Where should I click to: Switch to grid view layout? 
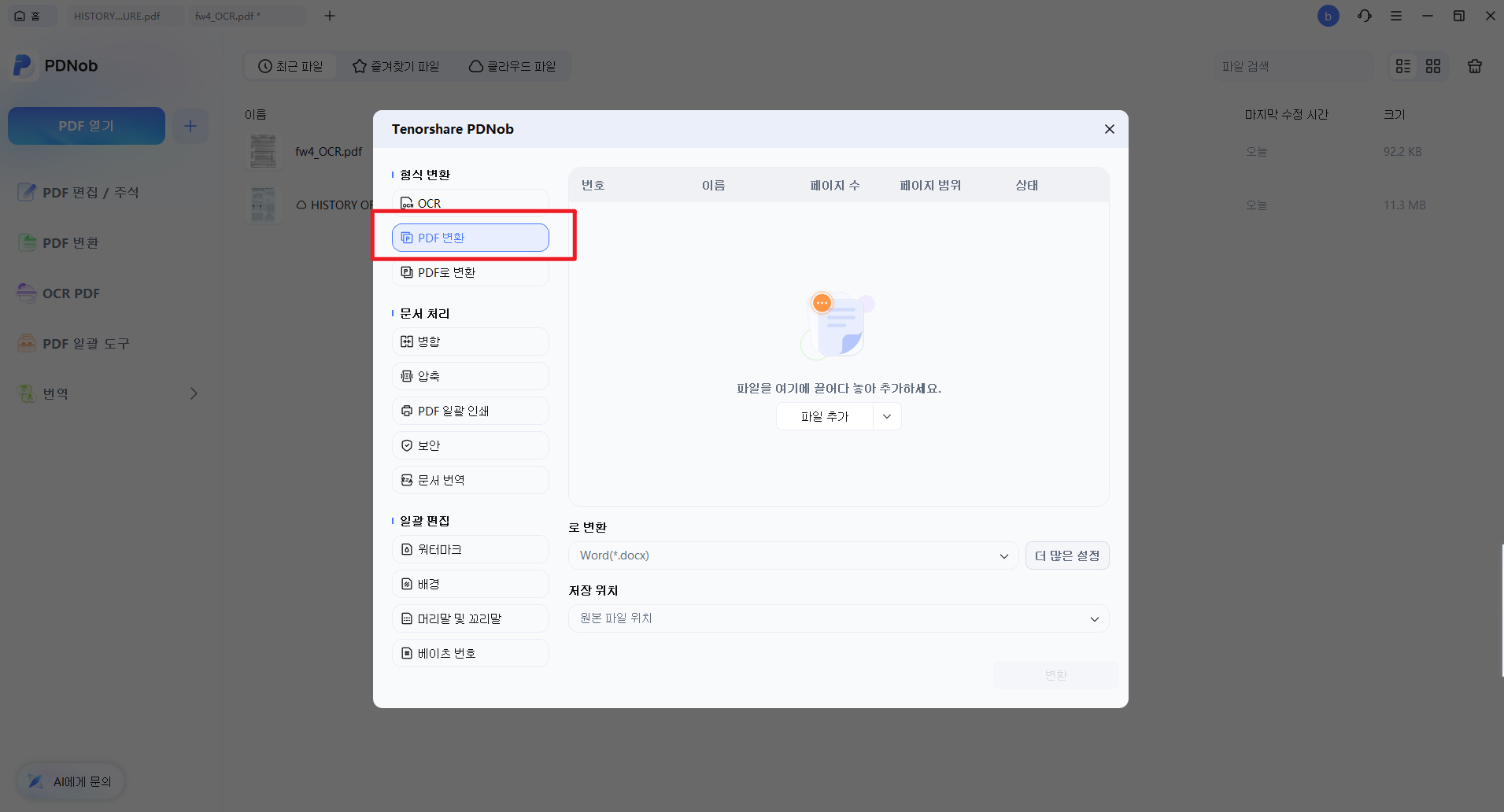[x=1433, y=66]
